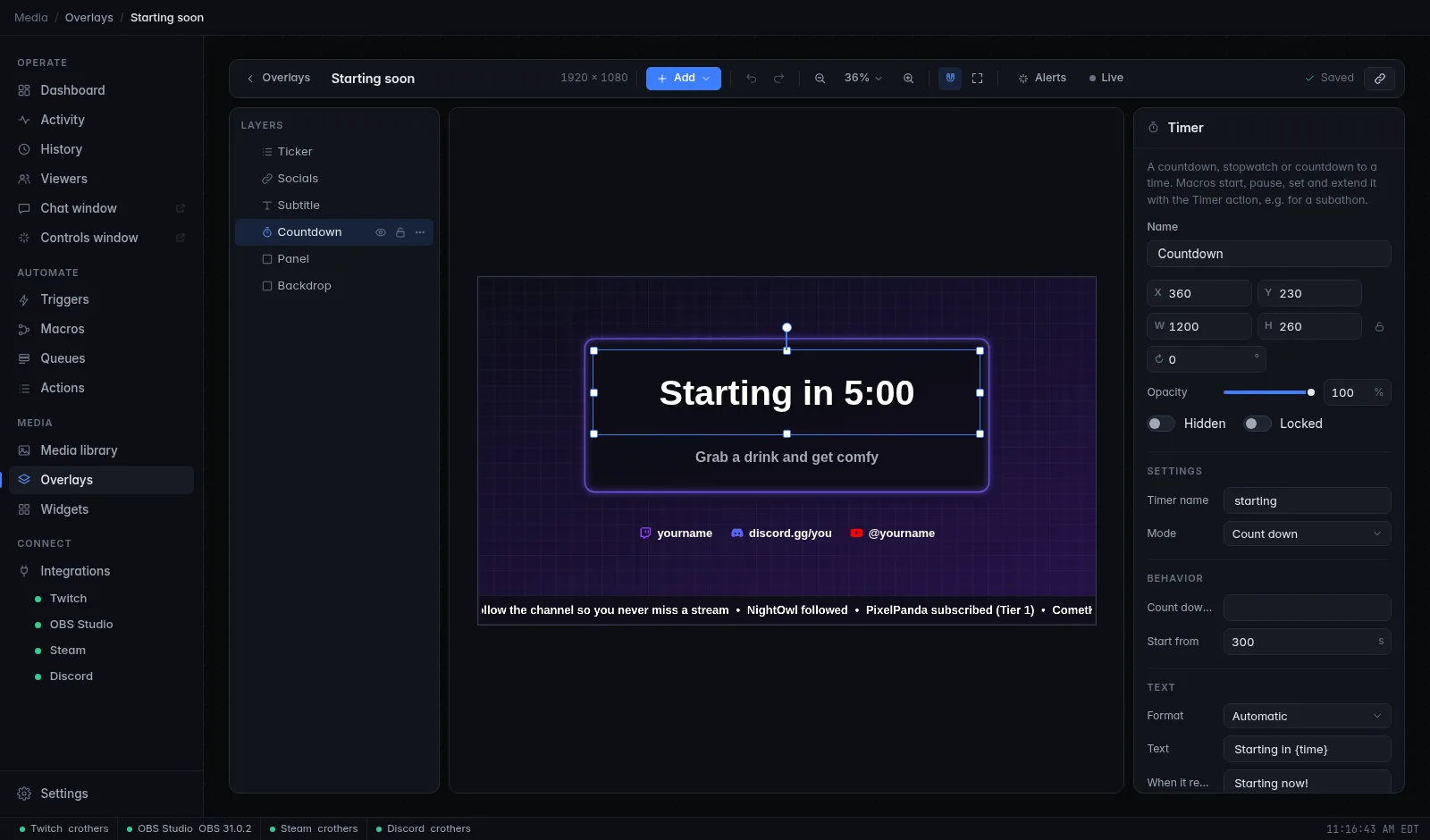This screenshot has width=1430, height=840.
Task: Click the Triggers lightning icon
Action: [x=24, y=299]
